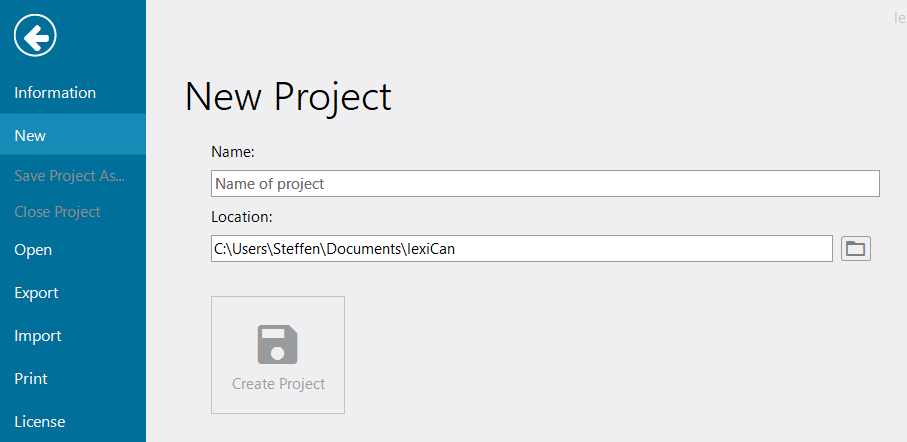Go to the Open section
Screen dimensions: 907x442
[33, 250]
